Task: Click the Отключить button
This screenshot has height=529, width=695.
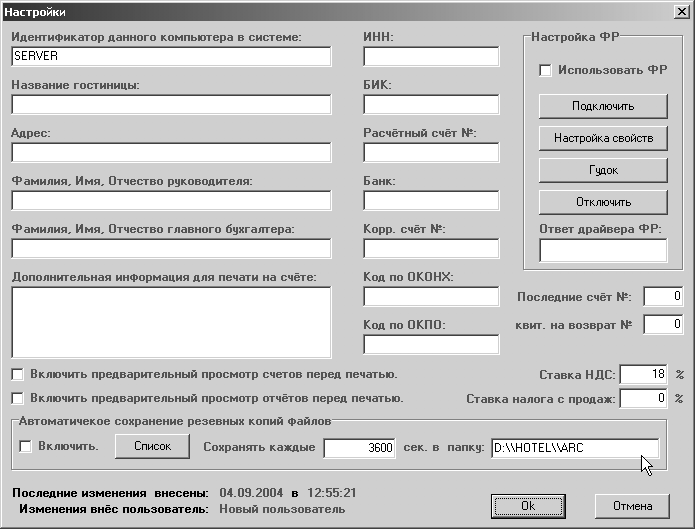Action: click(x=603, y=202)
